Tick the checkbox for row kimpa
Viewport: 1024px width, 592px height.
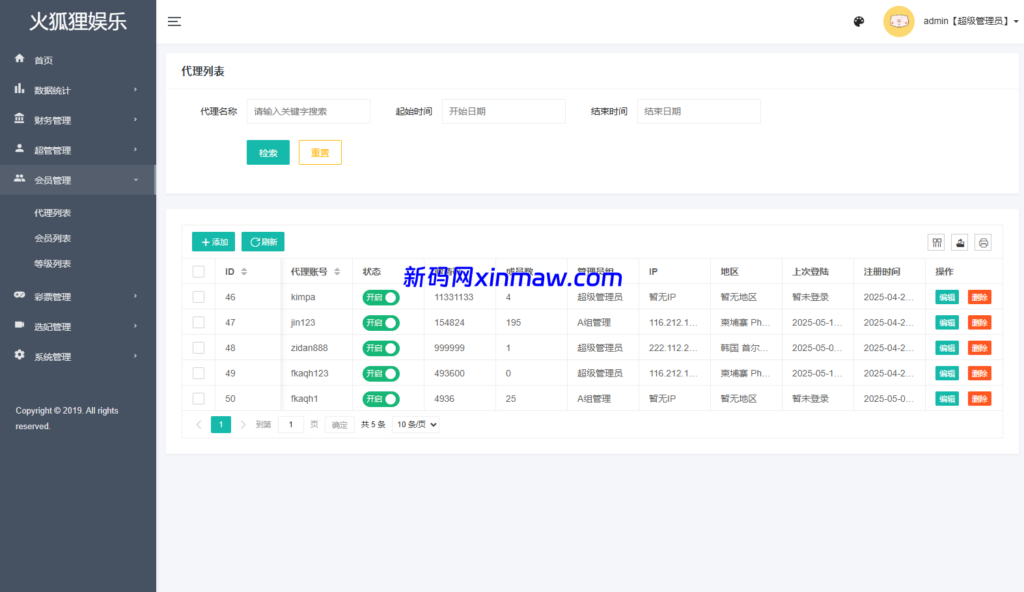(199, 297)
